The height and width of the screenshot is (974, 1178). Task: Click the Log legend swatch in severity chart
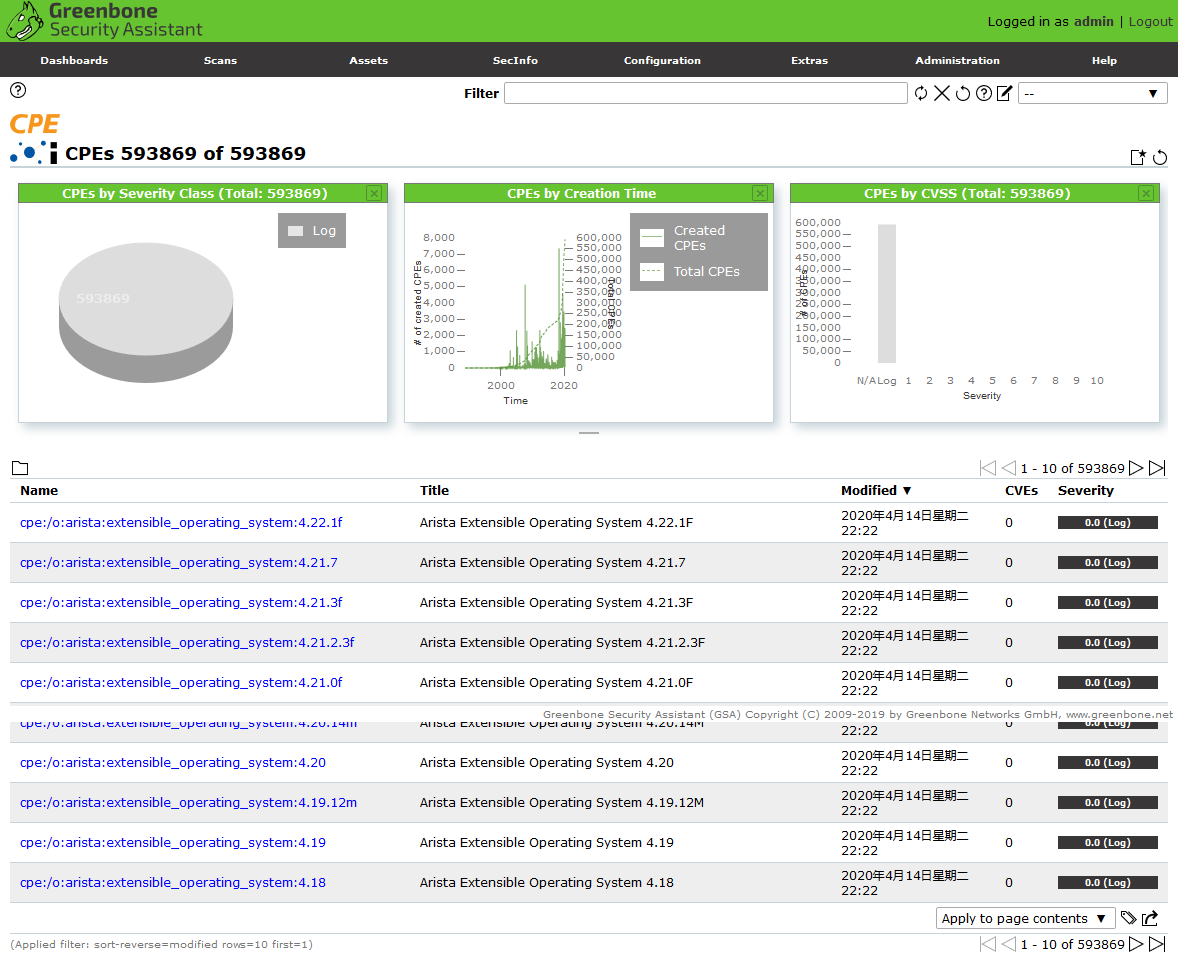(x=295, y=231)
